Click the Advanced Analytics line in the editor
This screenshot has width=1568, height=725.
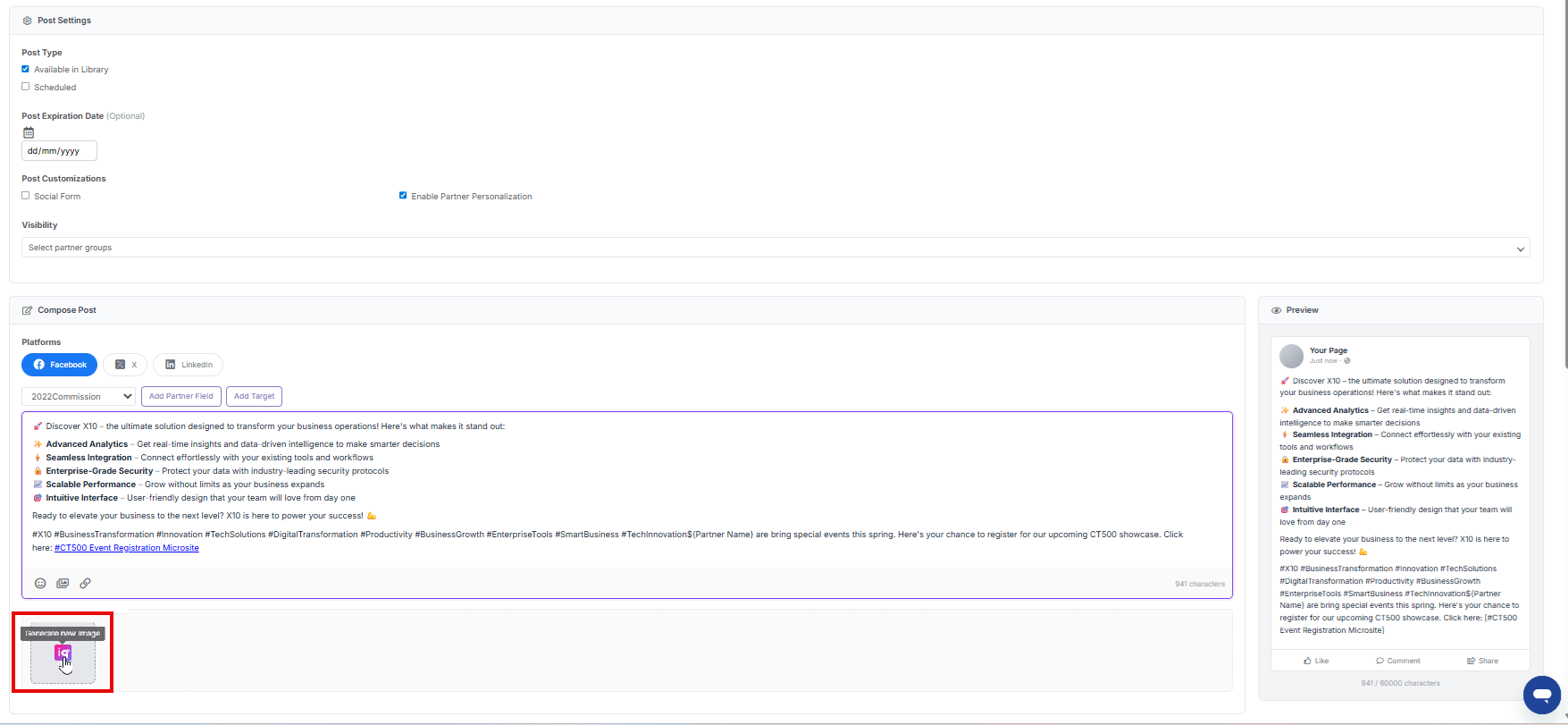tap(236, 444)
